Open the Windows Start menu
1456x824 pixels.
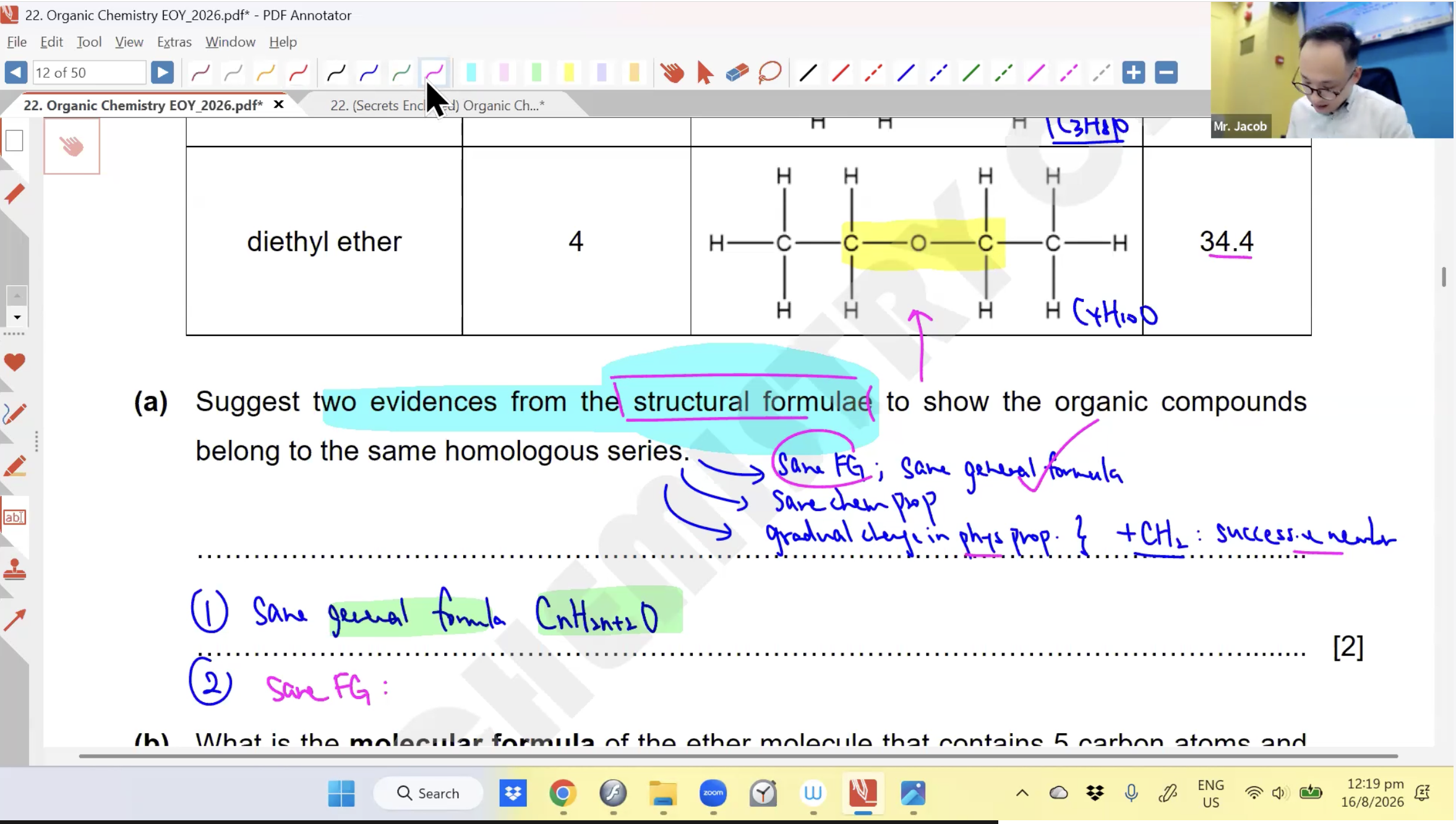[341, 793]
